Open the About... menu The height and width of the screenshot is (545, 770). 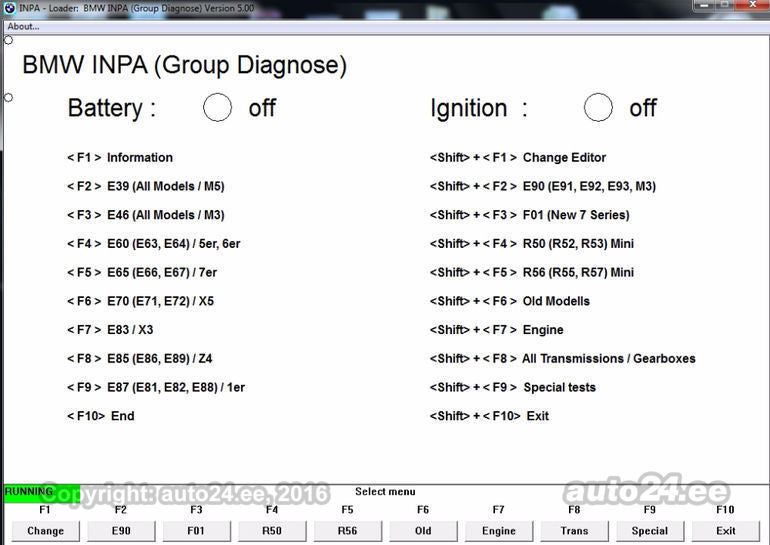pyautogui.click(x=23, y=27)
